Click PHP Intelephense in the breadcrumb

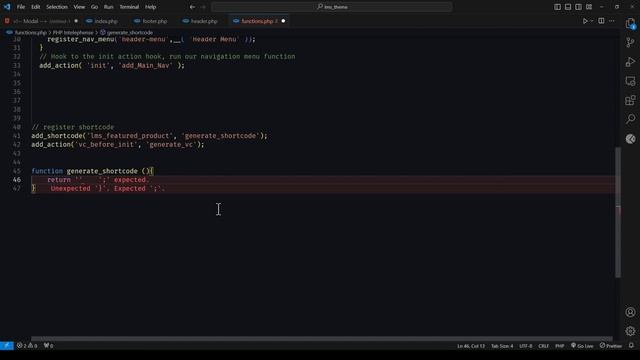pos(73,32)
